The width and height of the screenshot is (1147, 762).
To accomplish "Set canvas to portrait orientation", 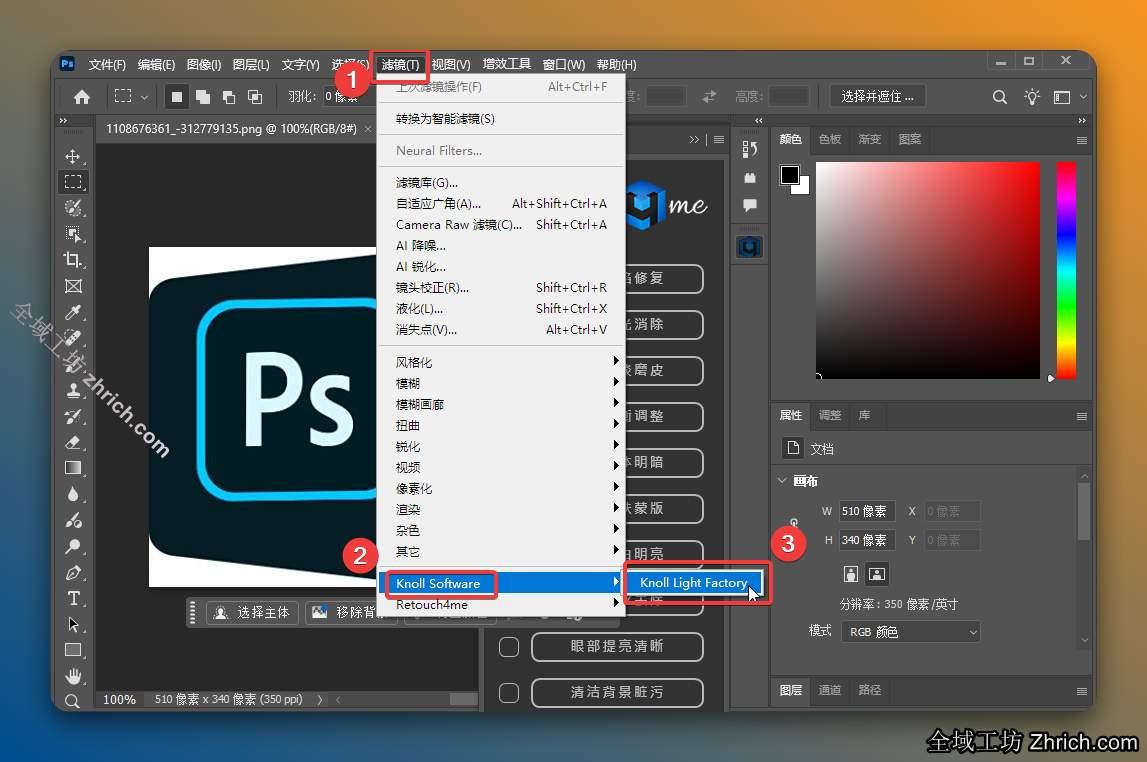I will coord(851,574).
